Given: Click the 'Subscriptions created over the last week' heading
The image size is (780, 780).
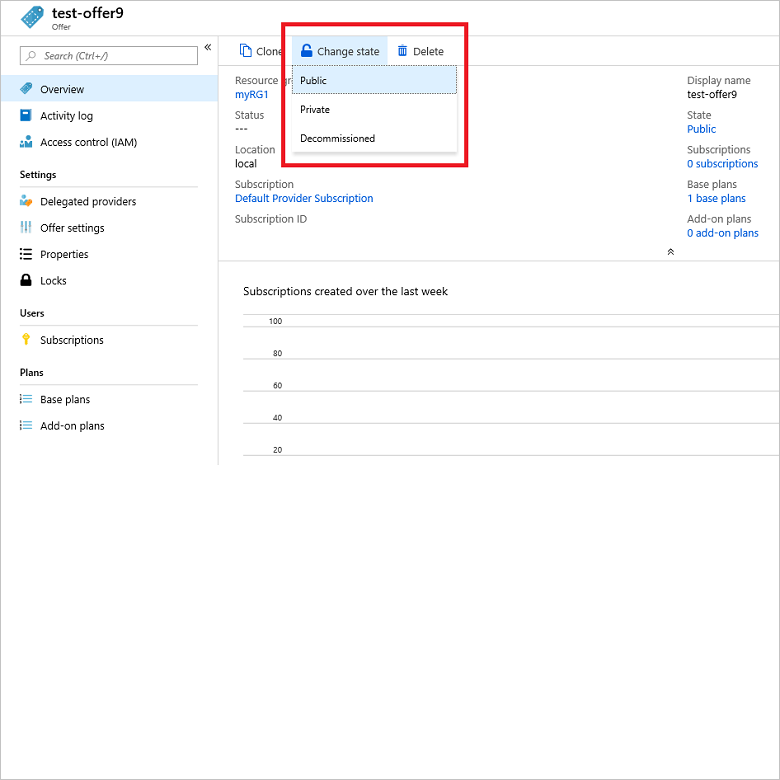Looking at the screenshot, I should click(x=345, y=291).
